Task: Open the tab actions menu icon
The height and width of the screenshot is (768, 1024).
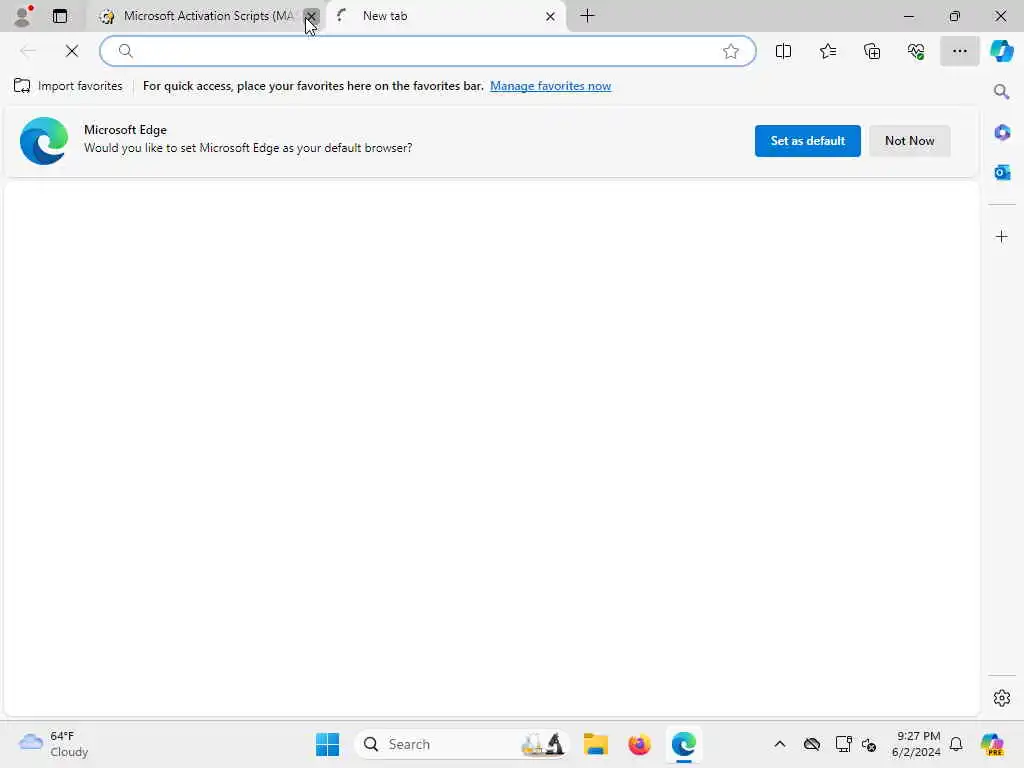Action: click(60, 16)
